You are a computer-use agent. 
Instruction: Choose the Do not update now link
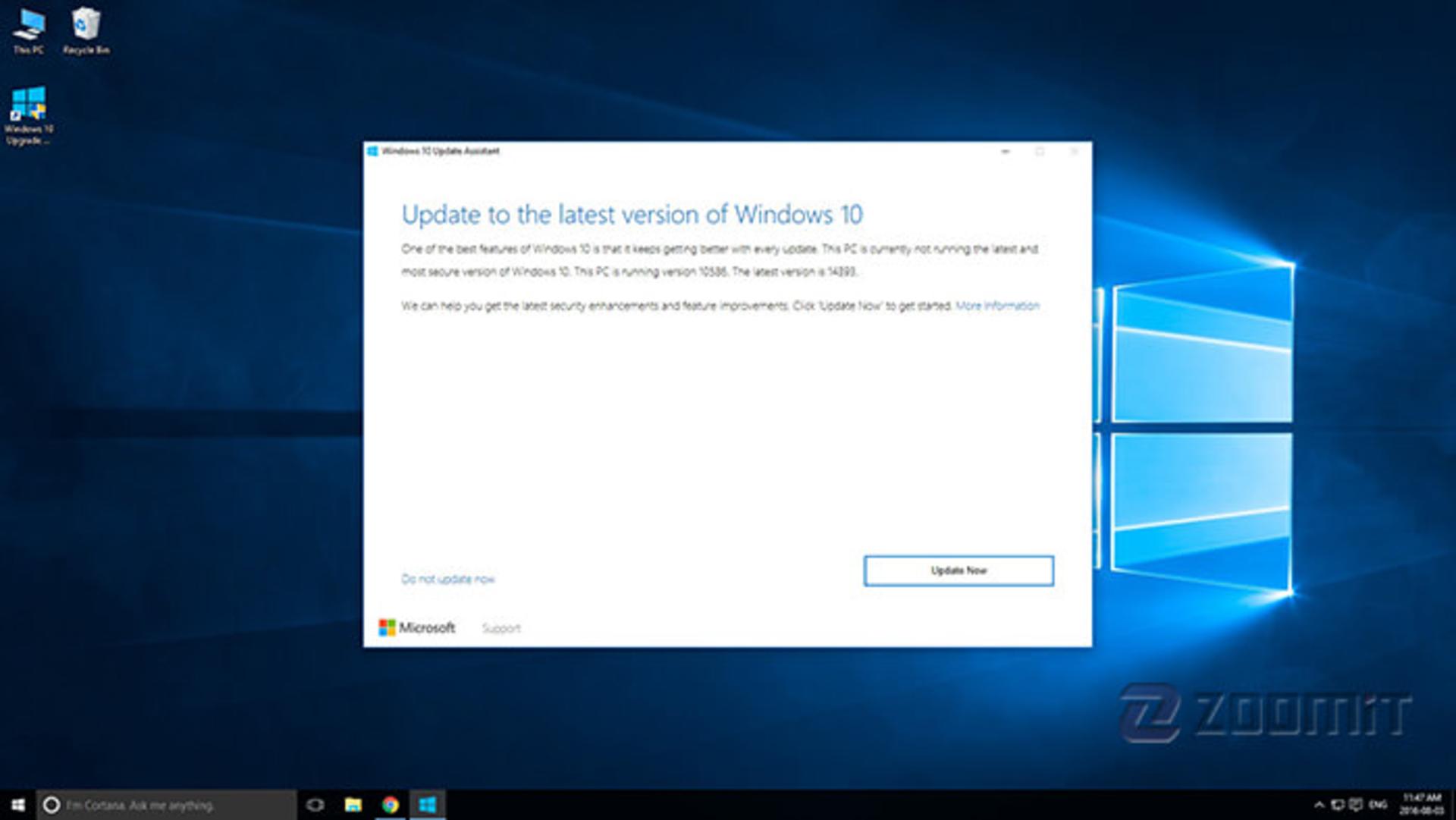click(448, 579)
